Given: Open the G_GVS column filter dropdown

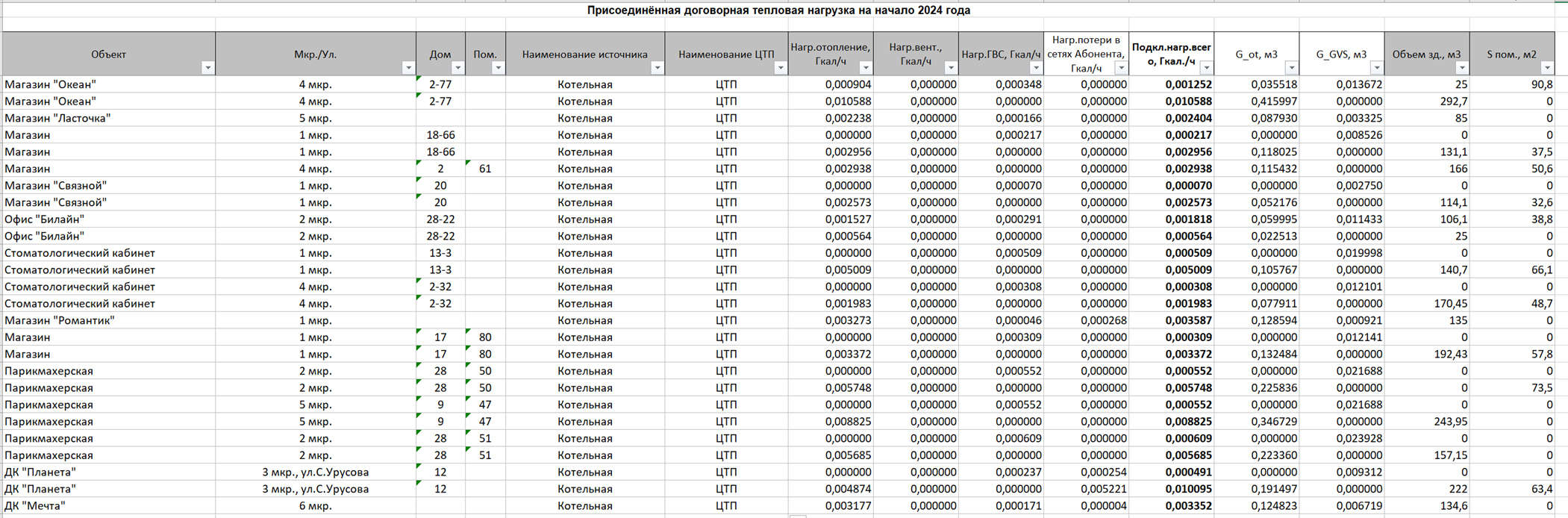Looking at the screenshot, I should click(x=1375, y=68).
